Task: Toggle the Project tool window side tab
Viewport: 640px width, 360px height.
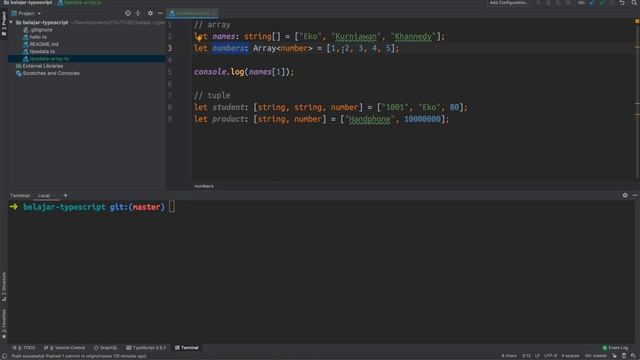Action: click(4, 24)
